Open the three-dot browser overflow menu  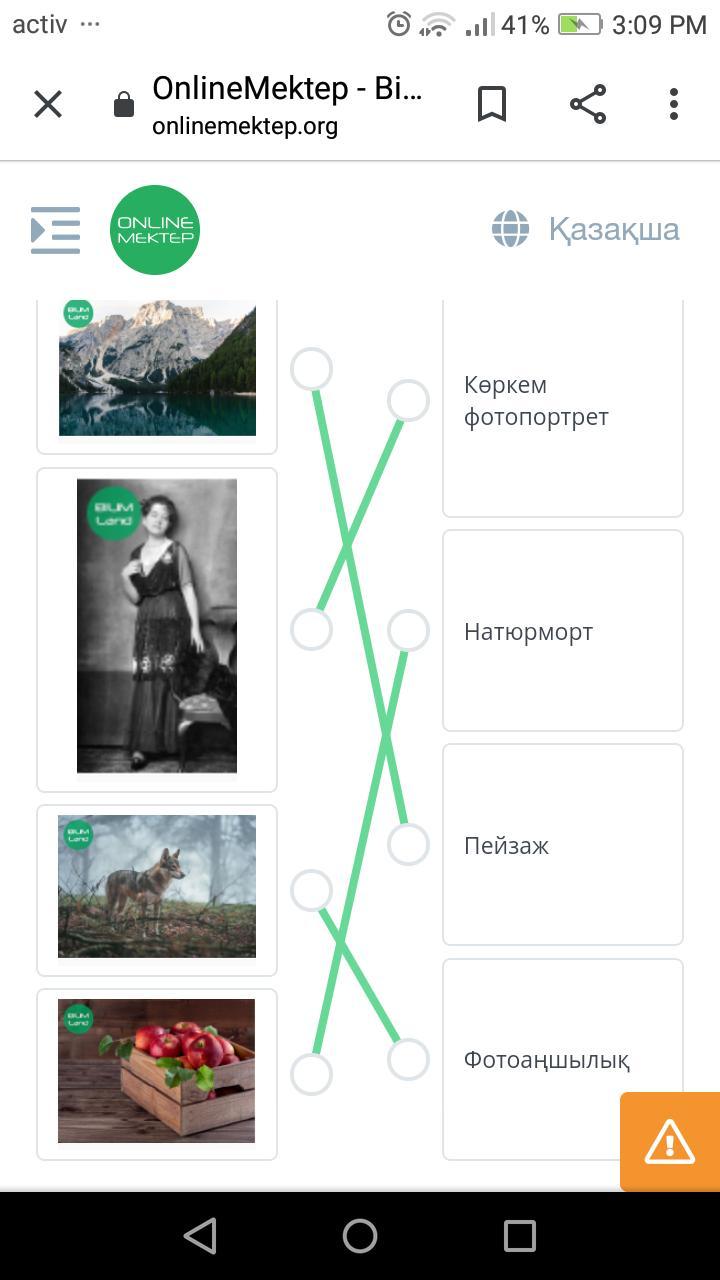(x=674, y=104)
